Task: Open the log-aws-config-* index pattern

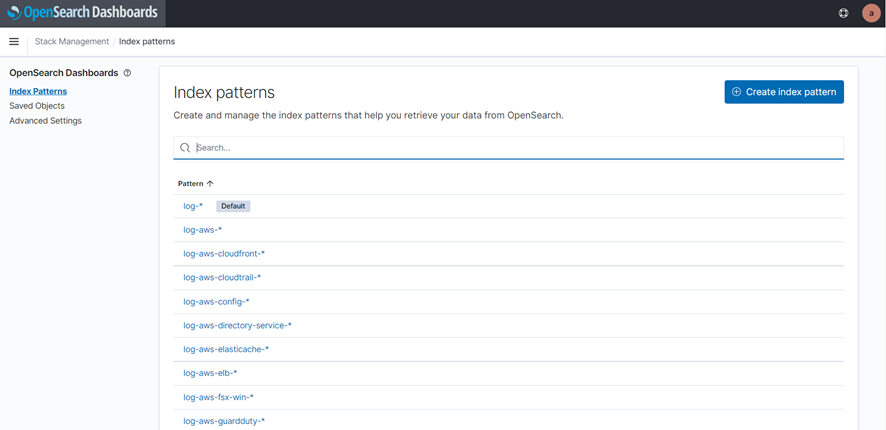Action: [216, 302]
